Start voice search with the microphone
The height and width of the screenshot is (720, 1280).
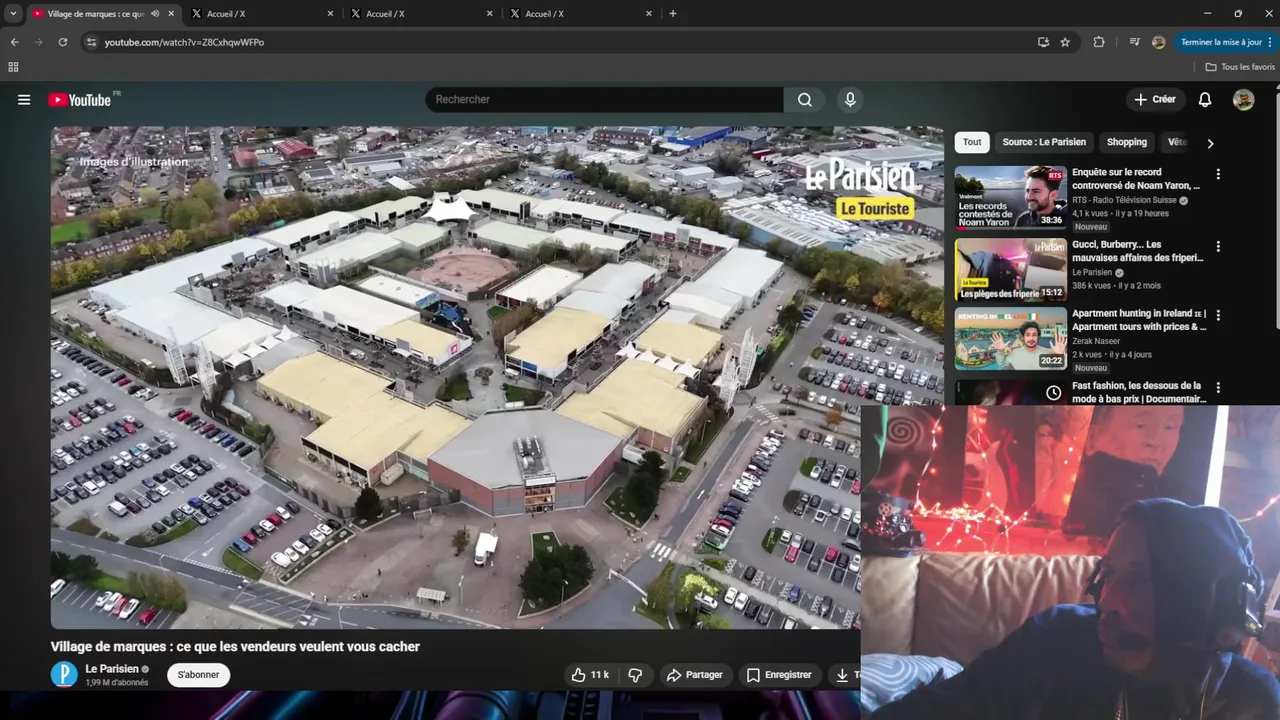850,100
